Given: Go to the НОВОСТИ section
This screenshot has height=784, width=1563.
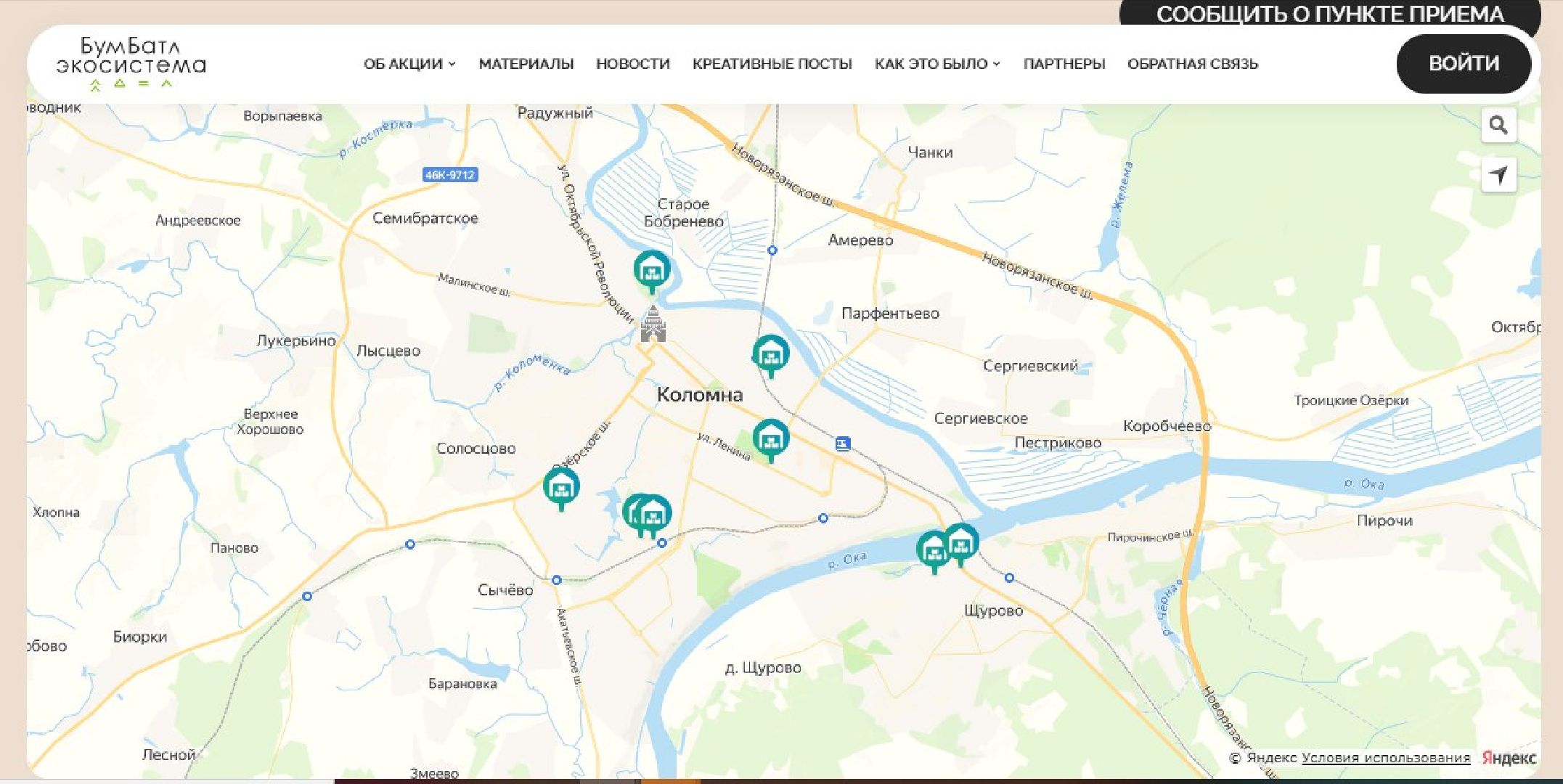Looking at the screenshot, I should [632, 64].
